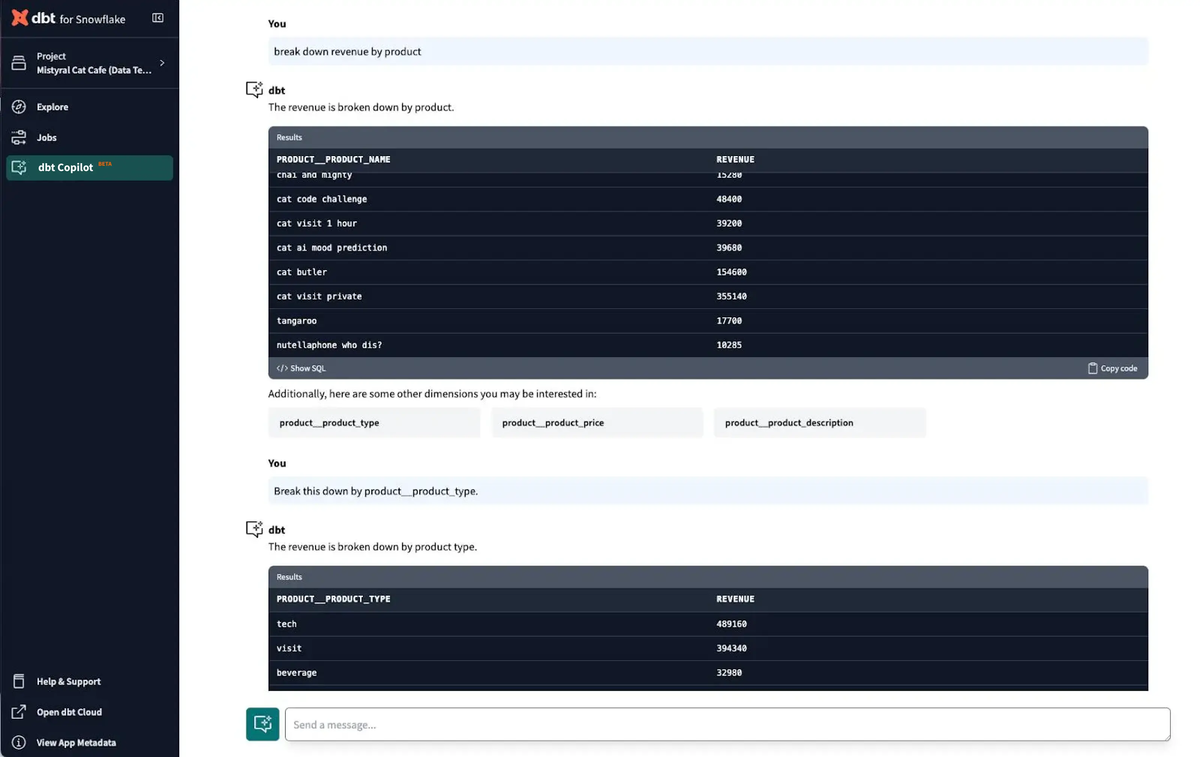Click the Help & Support icon
Image resolution: width=1200 pixels, height=757 pixels.
[18, 681]
